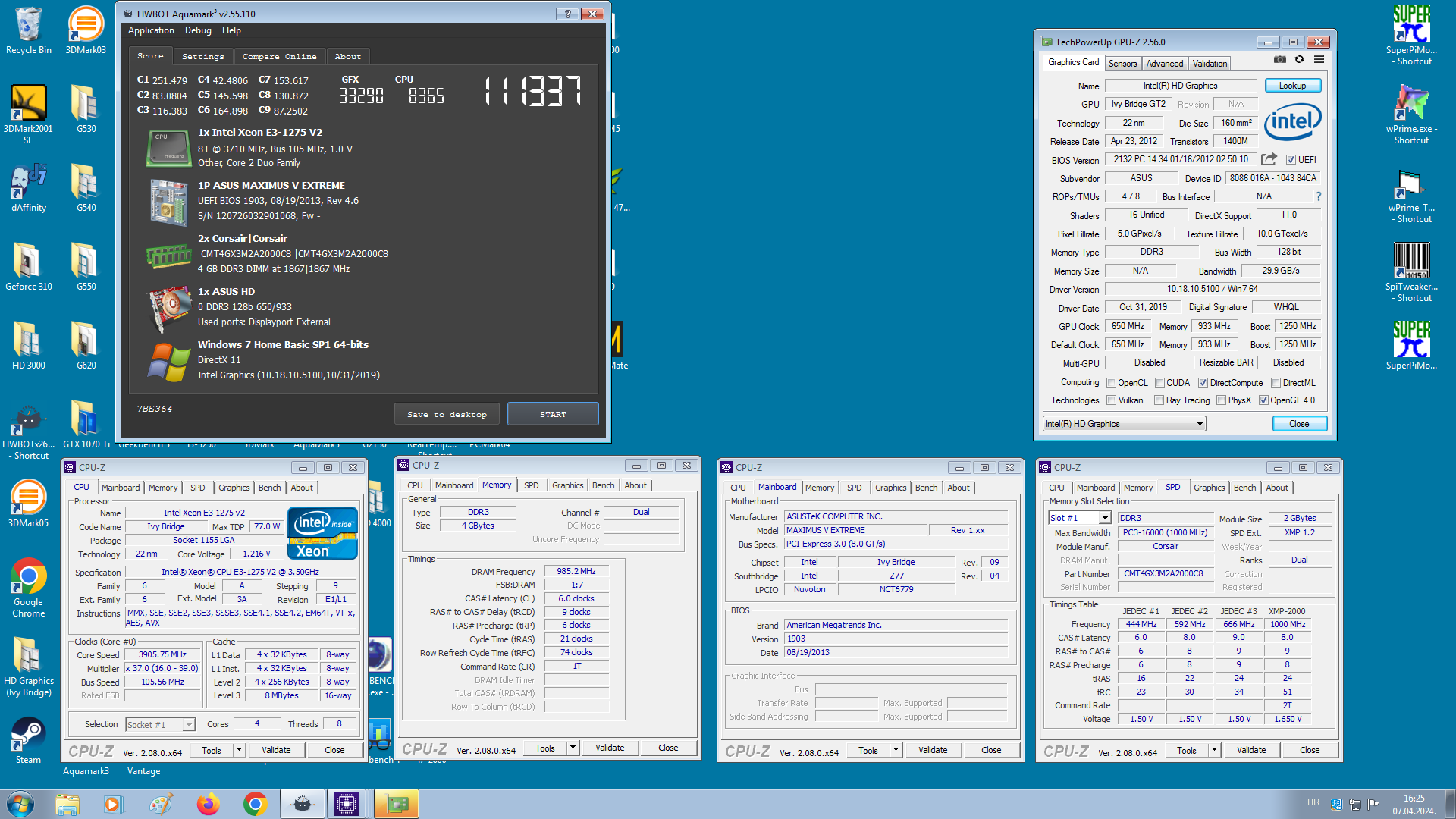Click Tools in the CPU-Z SPD window

1187,750
